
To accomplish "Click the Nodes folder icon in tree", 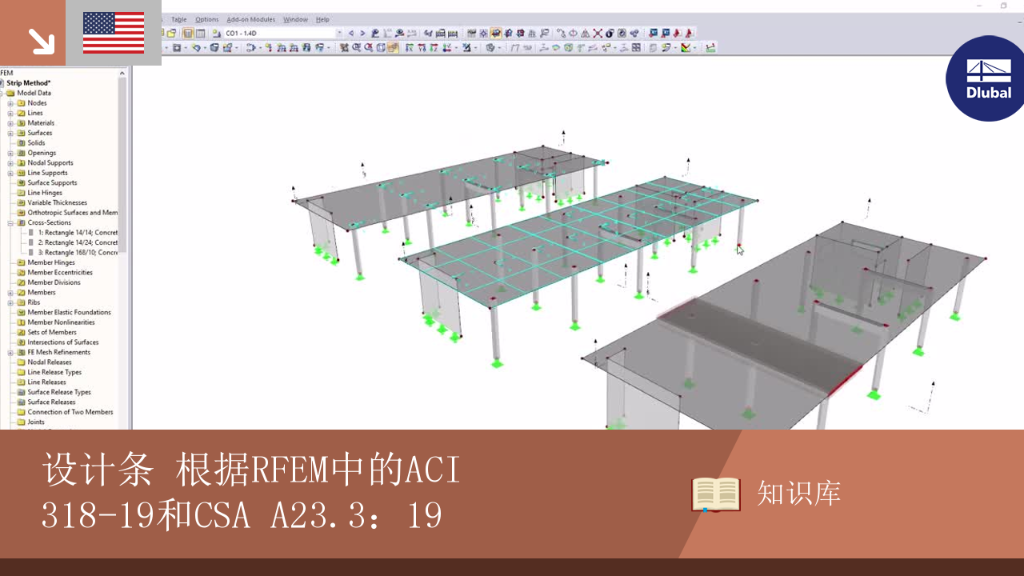I will point(21,103).
